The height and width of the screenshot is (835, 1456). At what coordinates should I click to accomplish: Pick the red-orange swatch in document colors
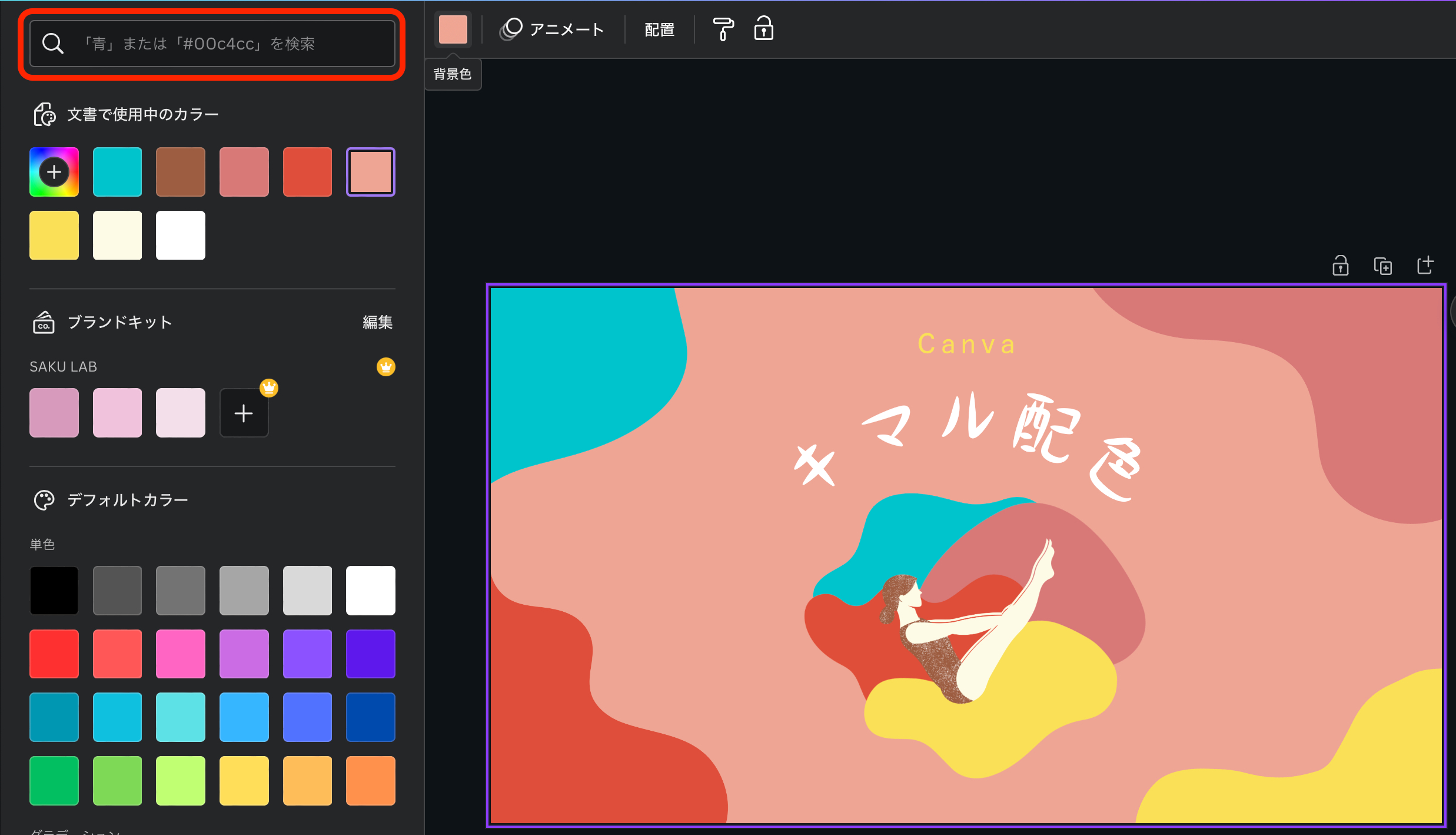[x=307, y=172]
